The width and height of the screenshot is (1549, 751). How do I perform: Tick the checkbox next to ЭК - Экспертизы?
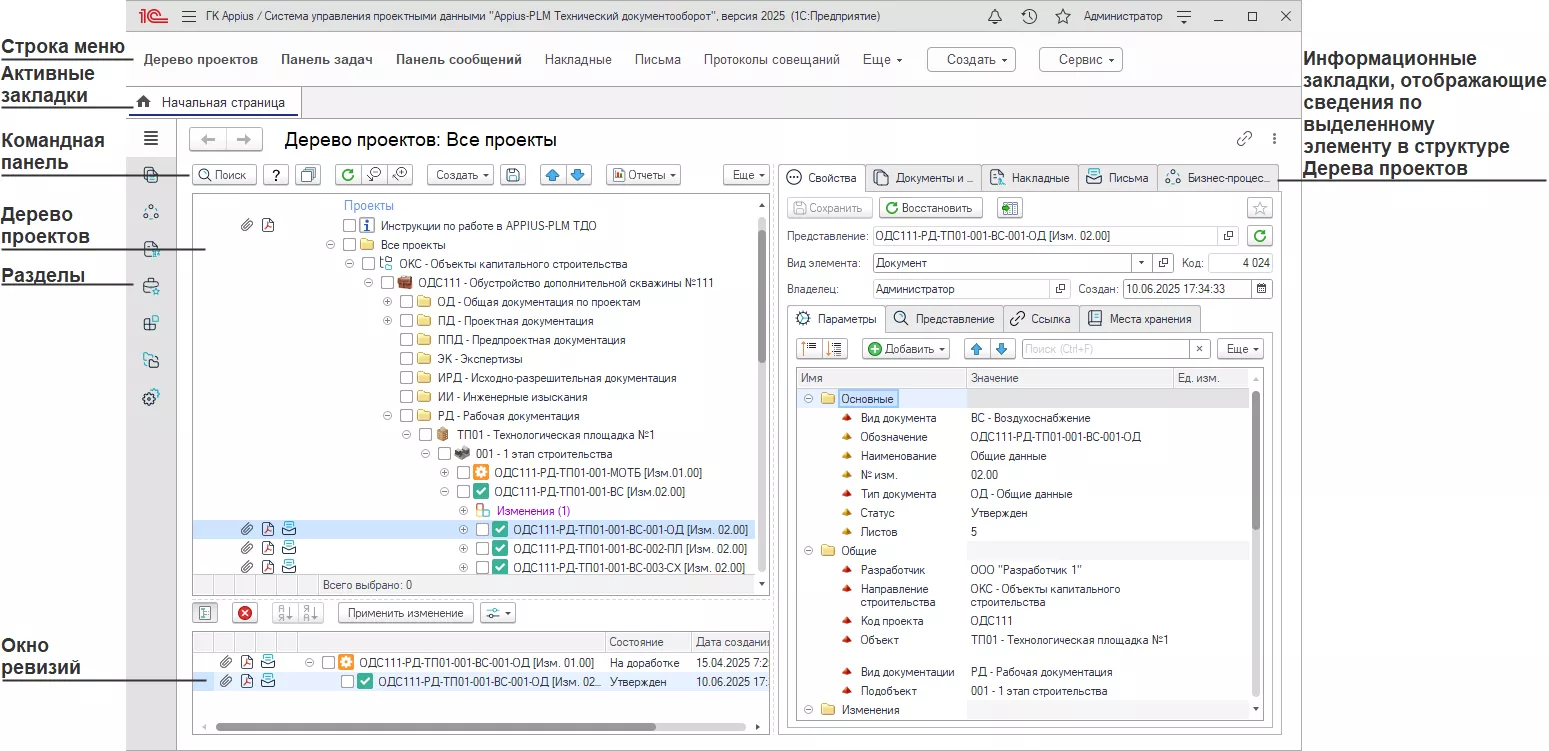(x=407, y=359)
